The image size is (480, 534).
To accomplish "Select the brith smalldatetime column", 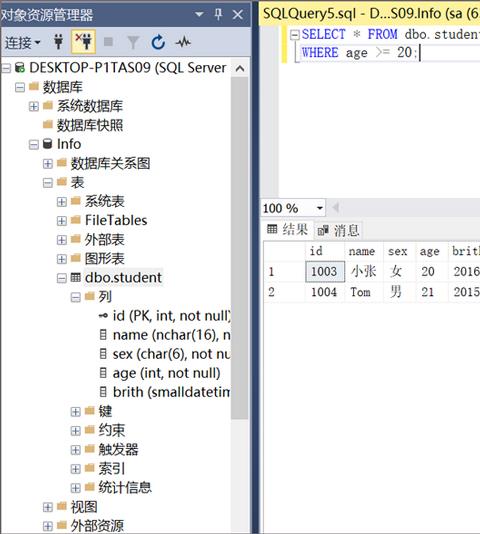I will pyautogui.click(x=171, y=392).
